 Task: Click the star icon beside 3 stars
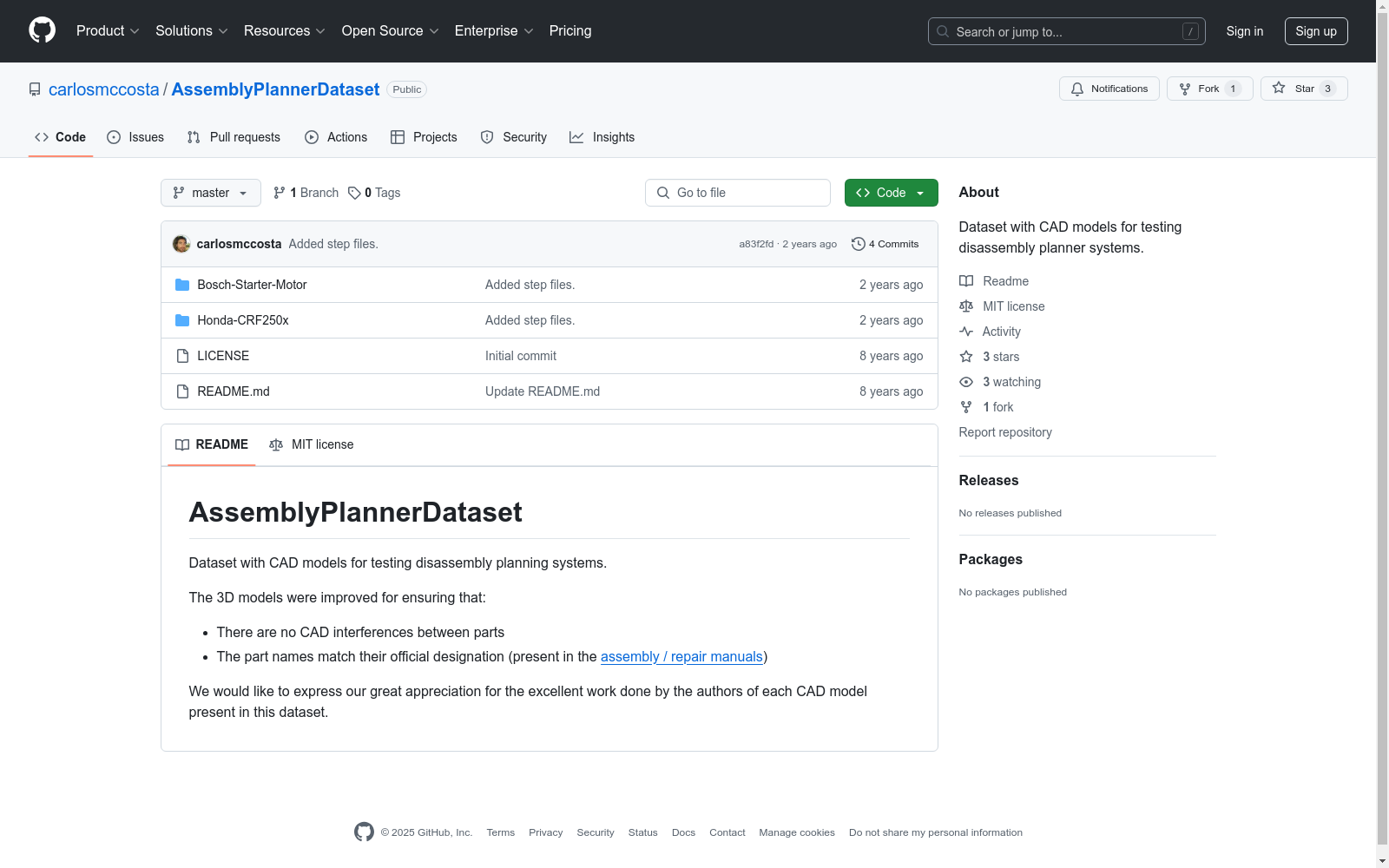point(966,357)
